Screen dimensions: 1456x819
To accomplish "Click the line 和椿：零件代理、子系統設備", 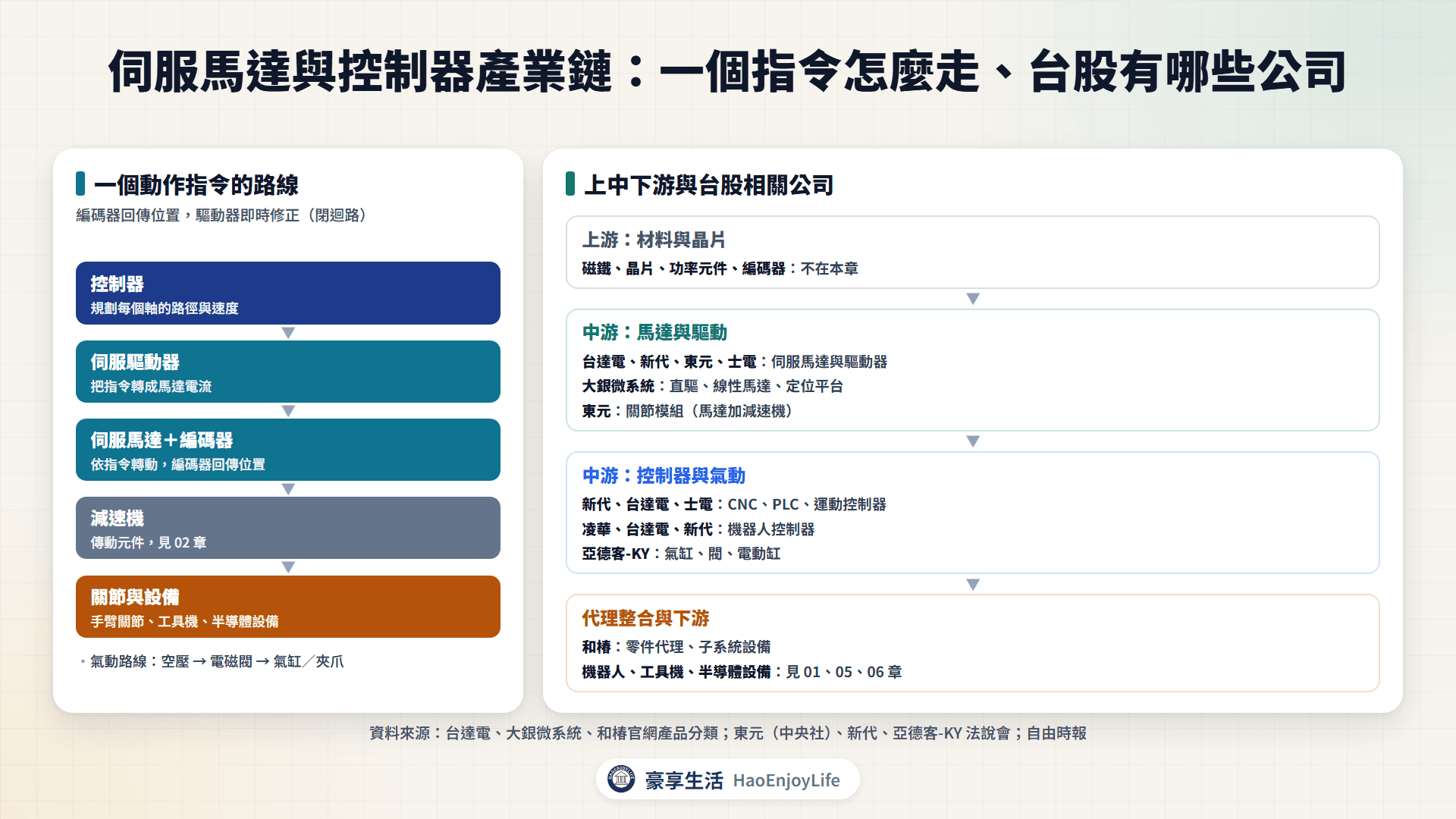I will click(676, 647).
